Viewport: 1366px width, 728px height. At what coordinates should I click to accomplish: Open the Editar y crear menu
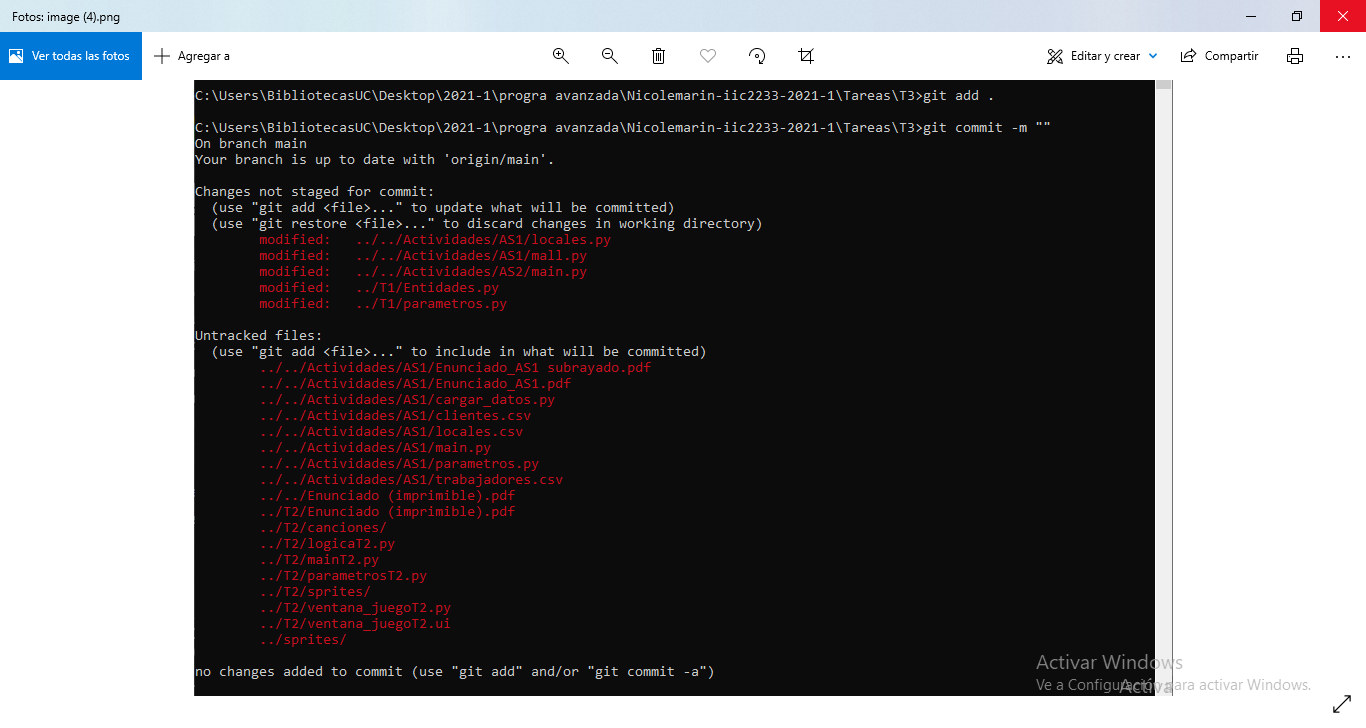(x=1100, y=56)
